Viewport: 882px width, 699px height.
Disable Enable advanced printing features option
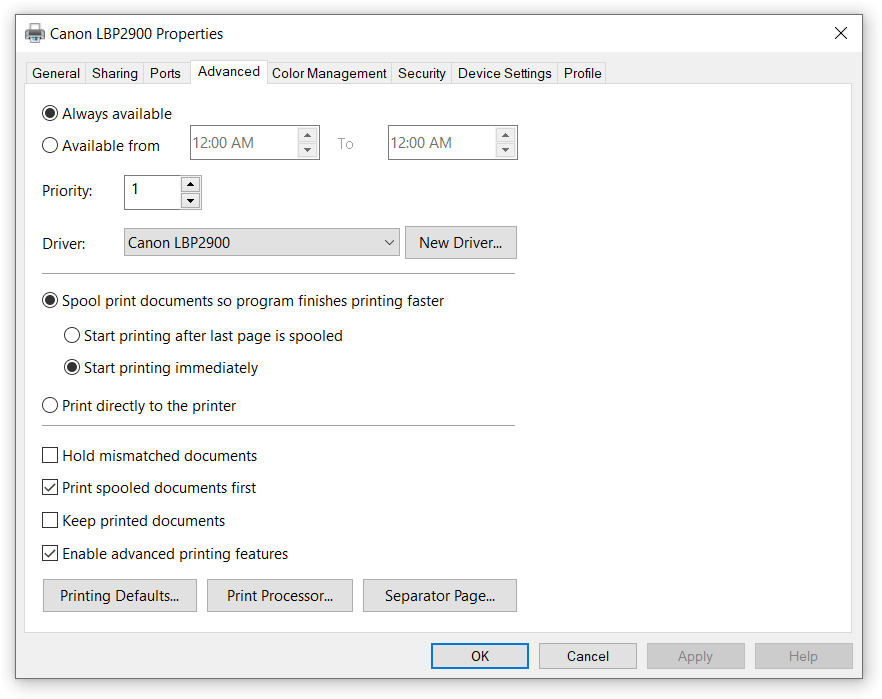(x=50, y=554)
